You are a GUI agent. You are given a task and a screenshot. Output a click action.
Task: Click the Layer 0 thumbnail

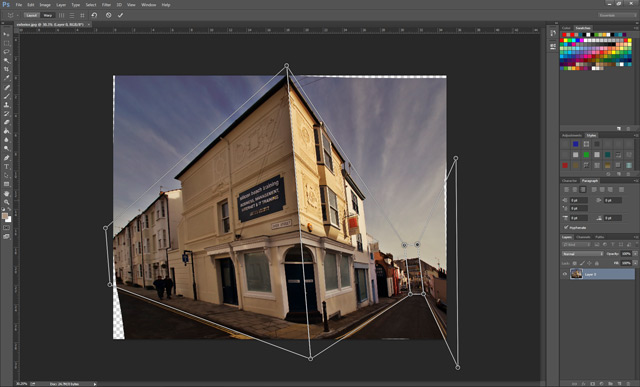(x=577, y=274)
